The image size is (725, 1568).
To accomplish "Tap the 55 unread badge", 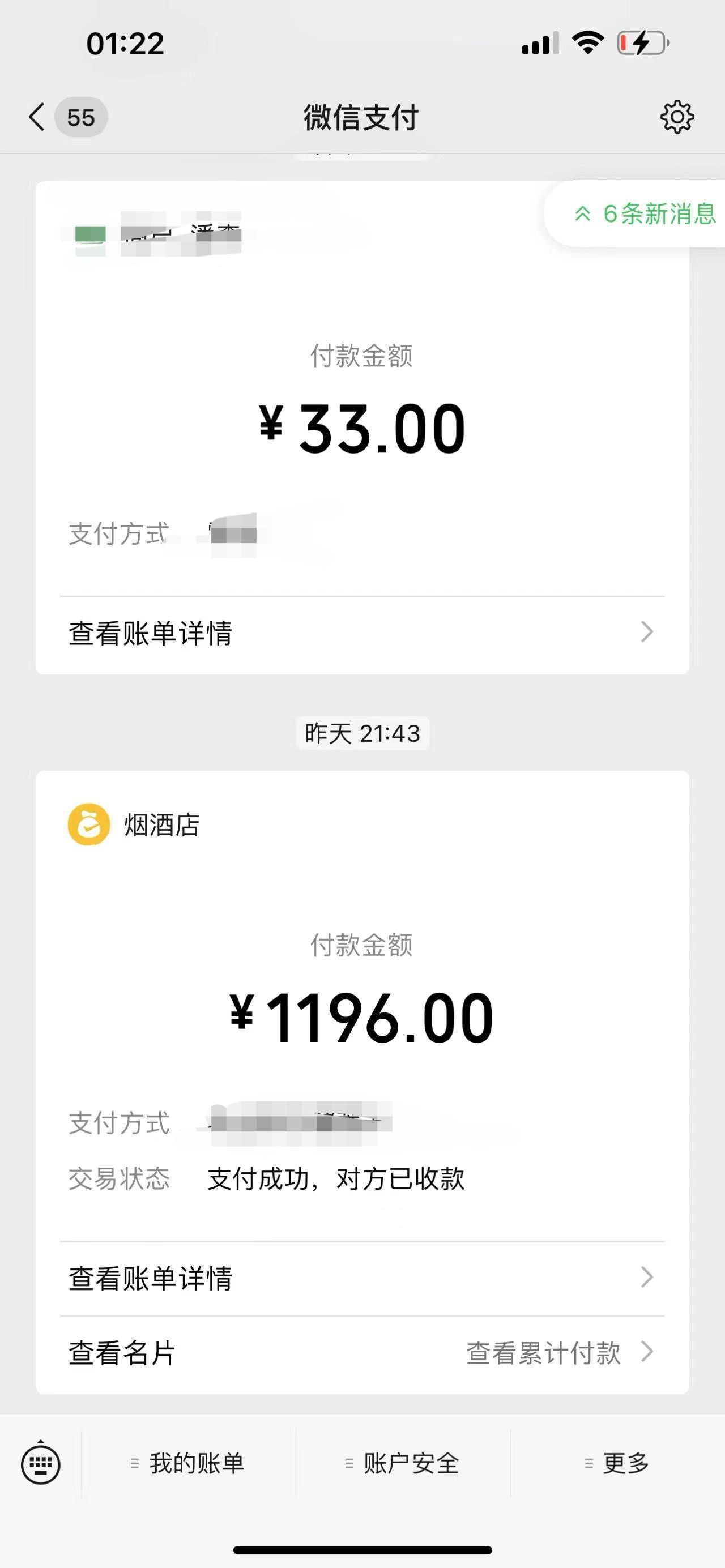I will click(81, 117).
